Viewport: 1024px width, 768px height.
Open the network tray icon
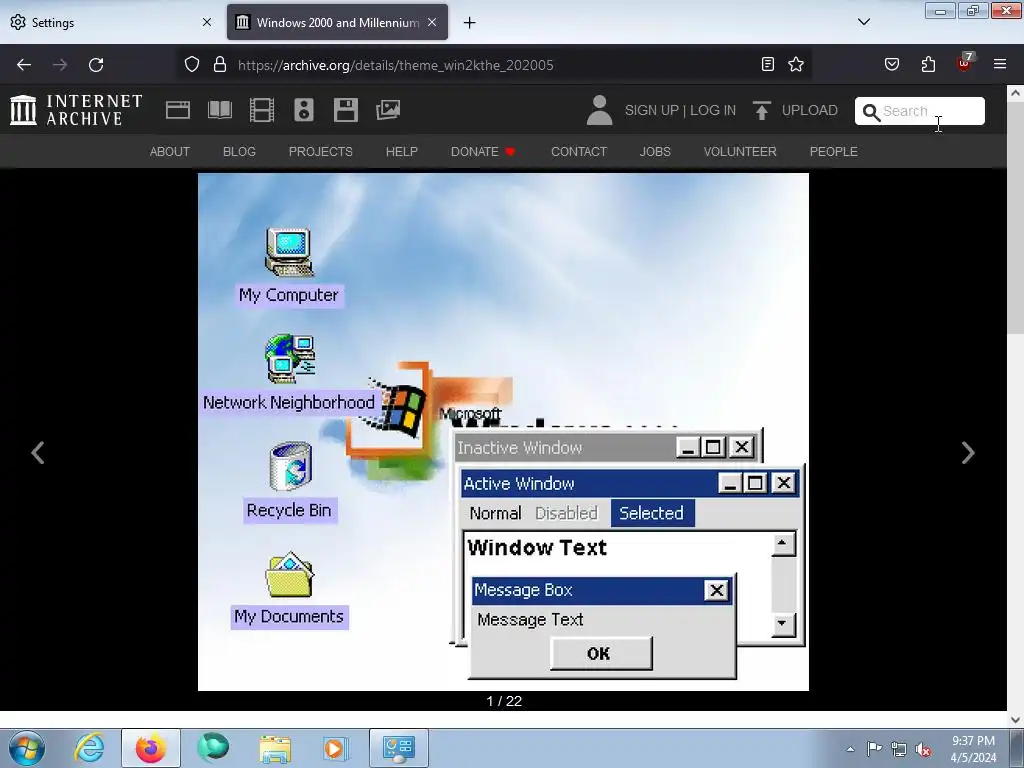pyautogui.click(x=899, y=749)
